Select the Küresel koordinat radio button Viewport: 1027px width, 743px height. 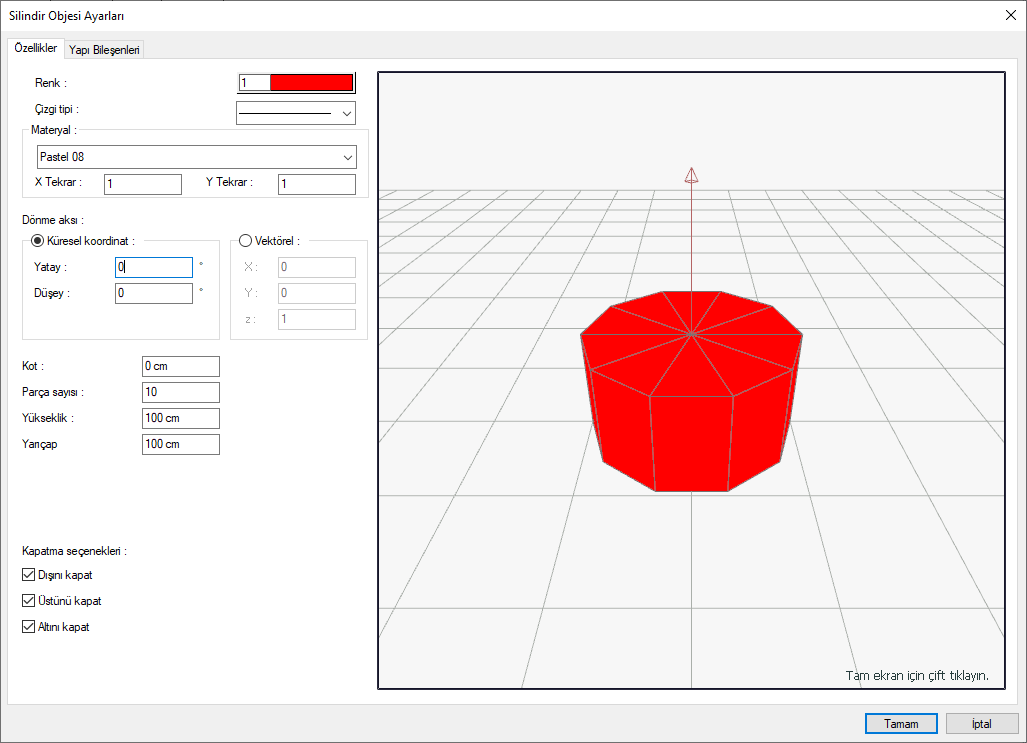(38, 240)
